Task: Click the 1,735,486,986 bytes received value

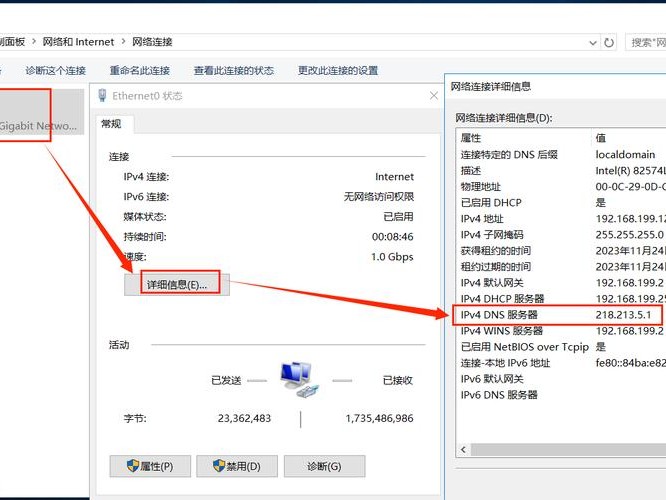Action: 379,418
